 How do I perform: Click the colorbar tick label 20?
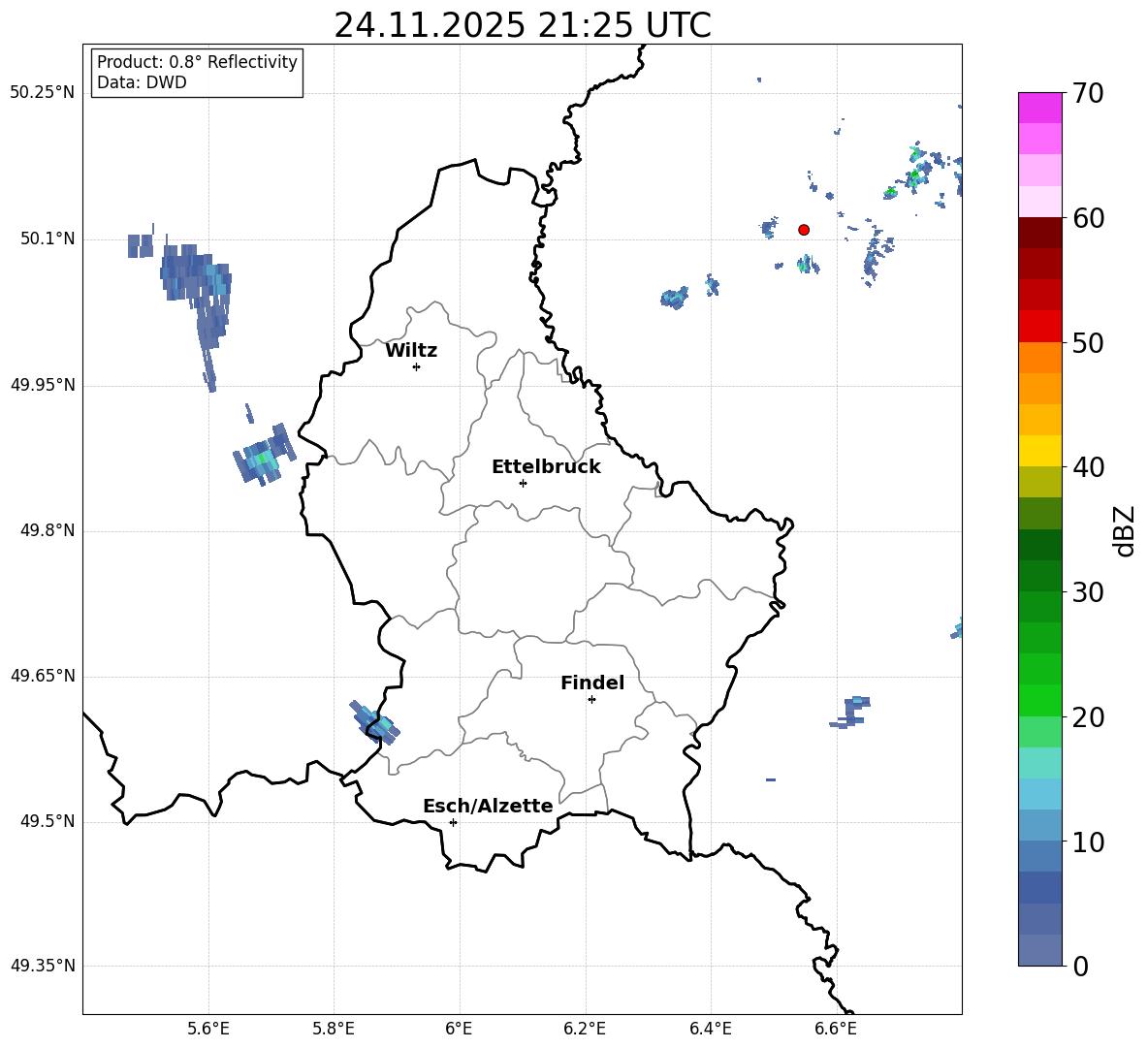point(1088,716)
